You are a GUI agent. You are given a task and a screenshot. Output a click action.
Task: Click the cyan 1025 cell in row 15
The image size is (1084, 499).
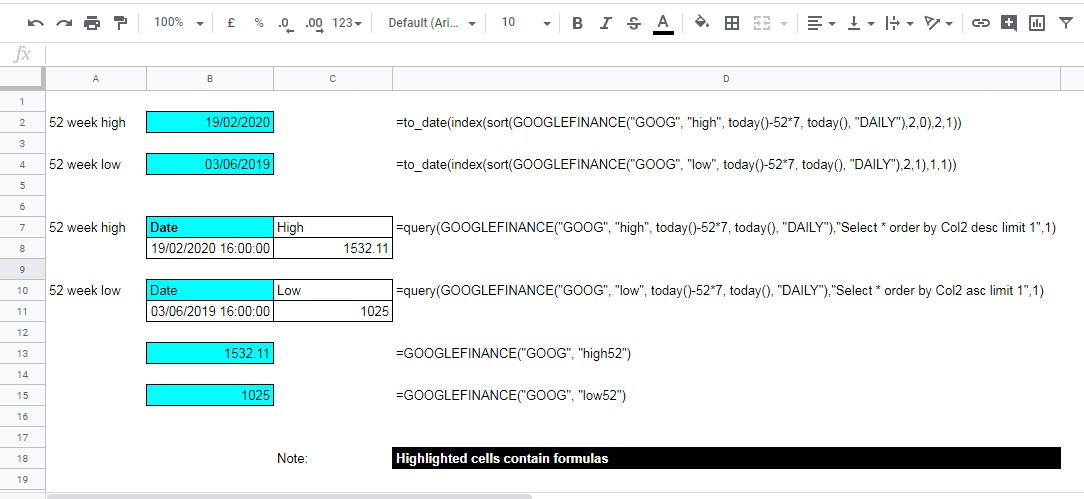(209, 395)
